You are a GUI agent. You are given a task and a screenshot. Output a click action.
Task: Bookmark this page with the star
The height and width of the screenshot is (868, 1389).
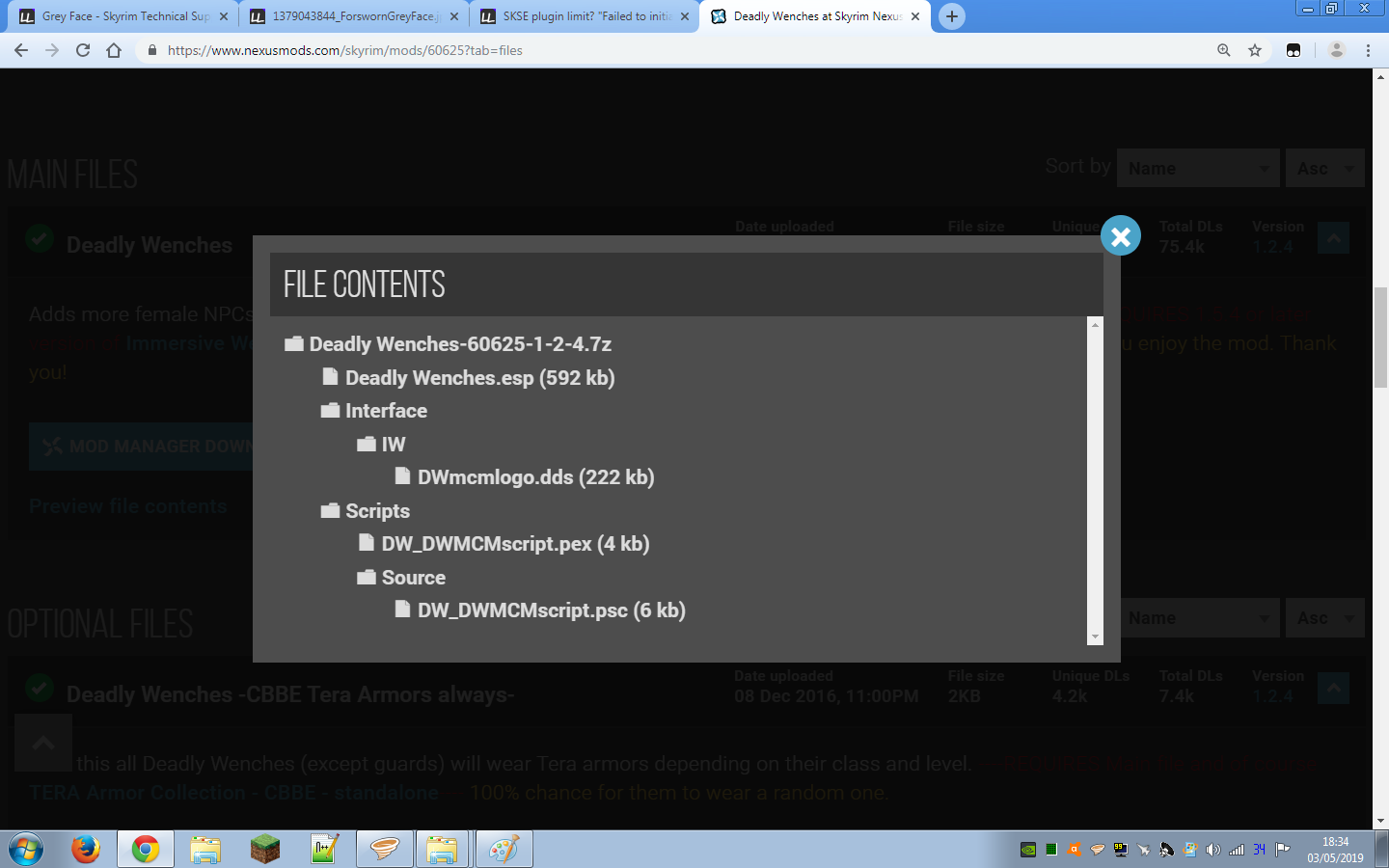[x=1255, y=50]
